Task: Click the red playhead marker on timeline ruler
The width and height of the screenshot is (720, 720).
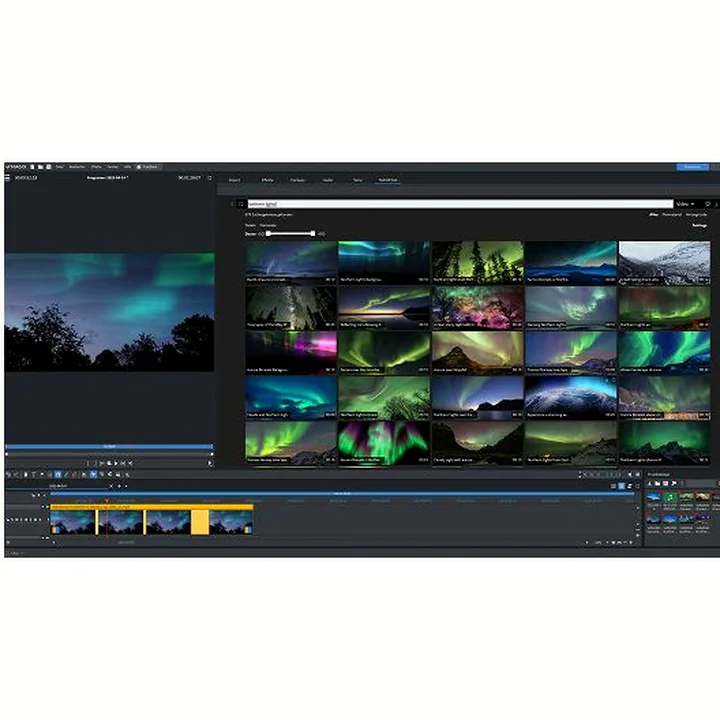Action: click(x=107, y=501)
